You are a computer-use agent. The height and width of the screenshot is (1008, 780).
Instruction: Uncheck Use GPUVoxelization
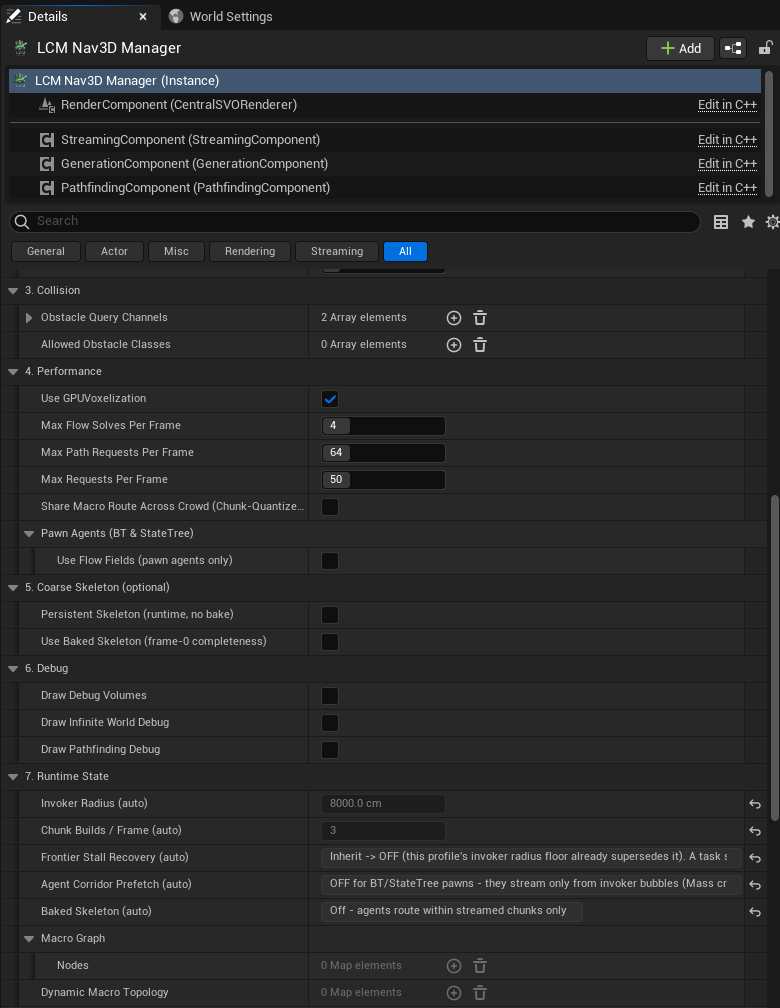tap(330, 399)
